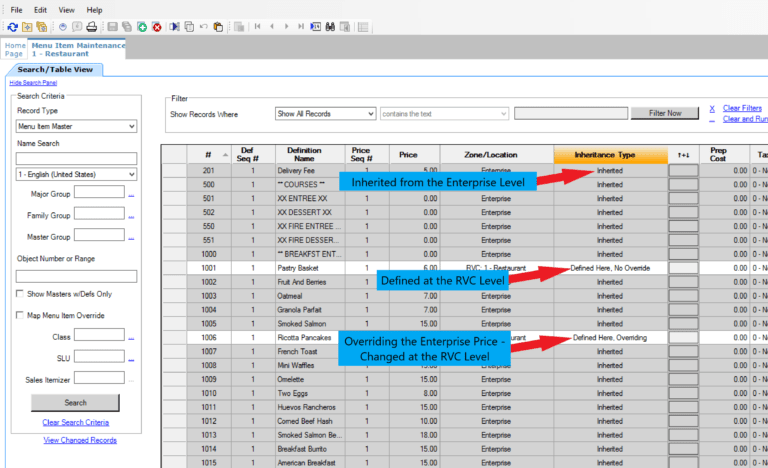
Task: Jump to the last record icon
Action: [301, 26]
